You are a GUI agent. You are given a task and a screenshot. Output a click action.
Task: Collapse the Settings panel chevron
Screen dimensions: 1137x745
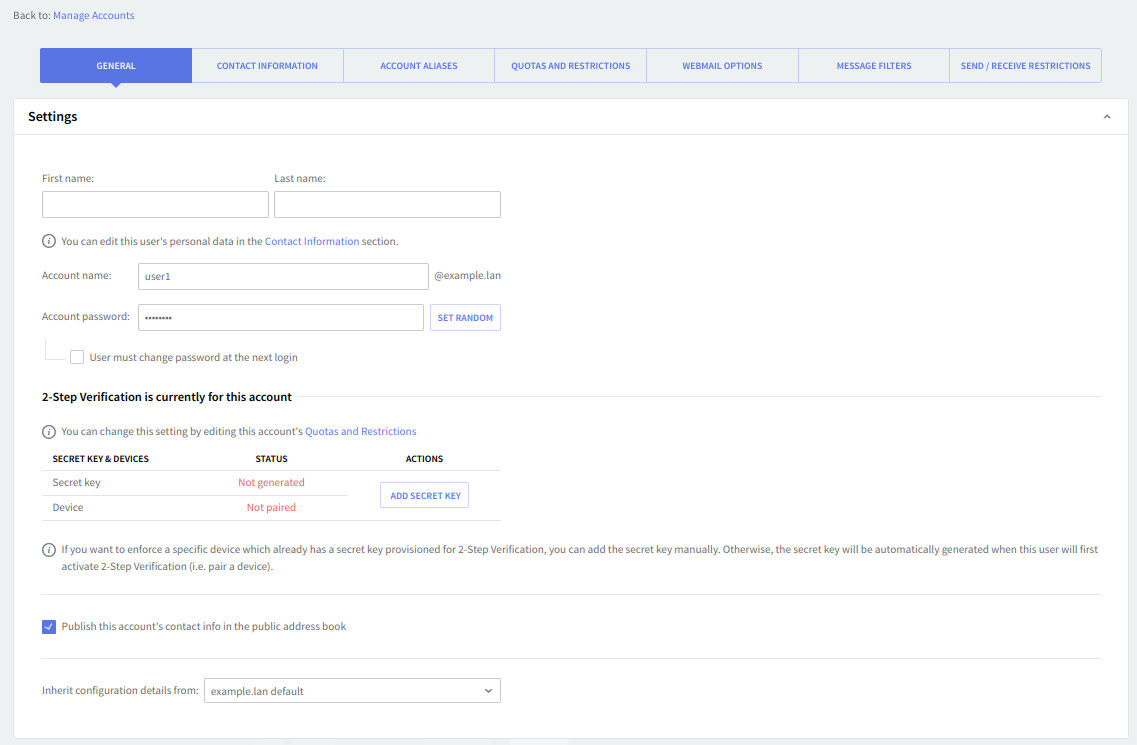tap(1107, 117)
